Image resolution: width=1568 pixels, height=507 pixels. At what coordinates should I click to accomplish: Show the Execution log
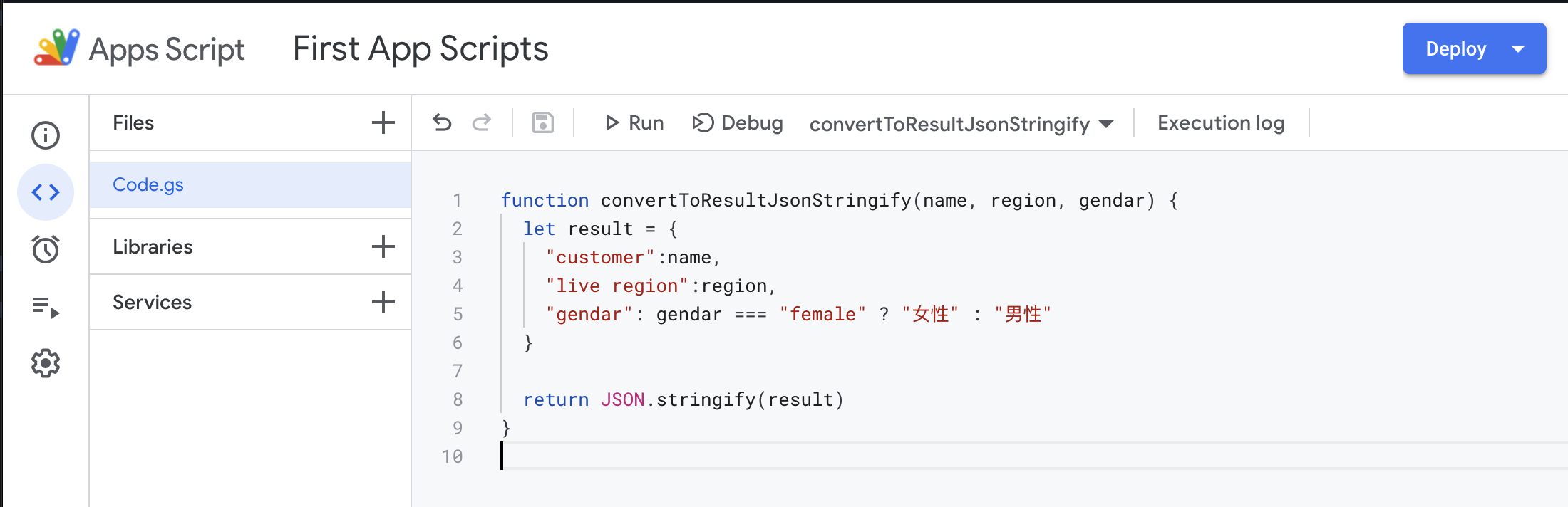pos(1221,123)
